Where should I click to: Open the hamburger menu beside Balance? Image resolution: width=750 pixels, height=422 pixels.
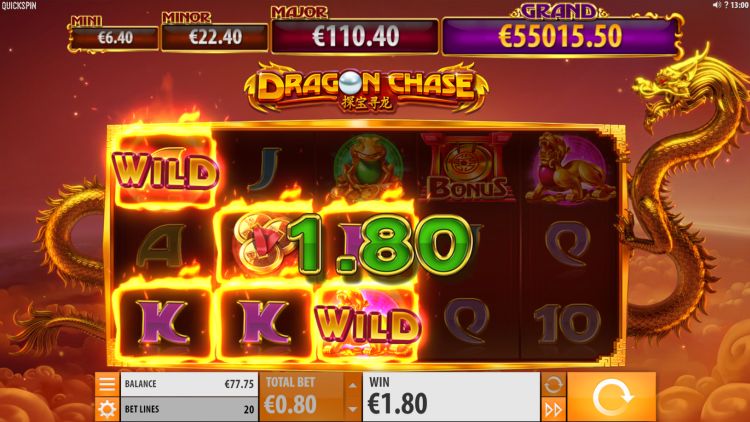[x=107, y=384]
